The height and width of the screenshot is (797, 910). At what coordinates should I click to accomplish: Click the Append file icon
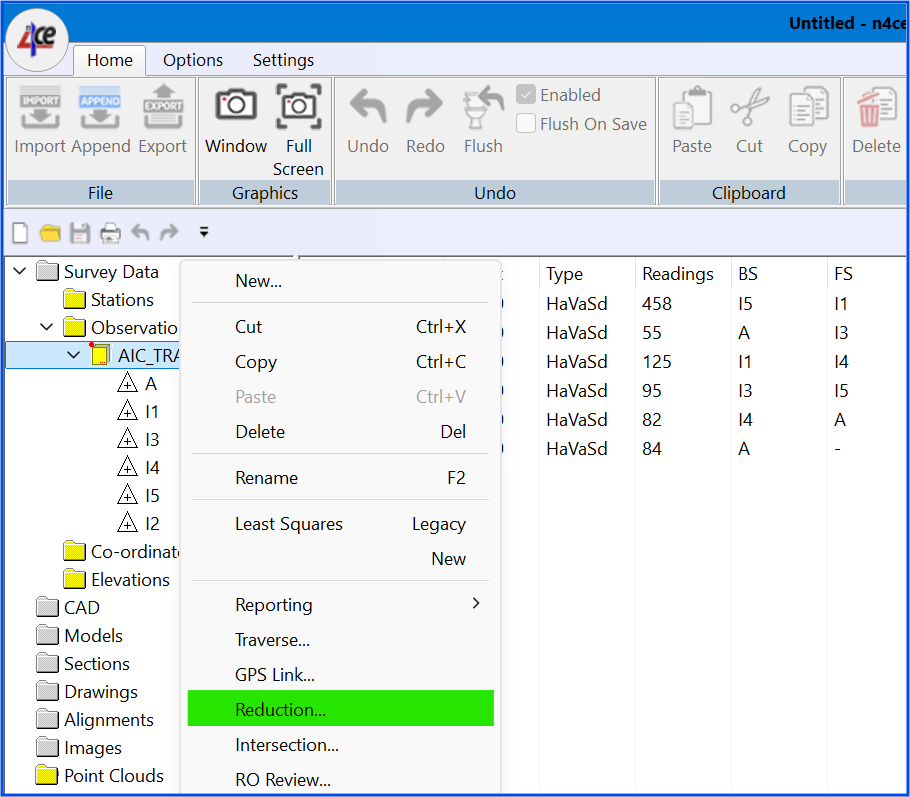pyautogui.click(x=100, y=107)
